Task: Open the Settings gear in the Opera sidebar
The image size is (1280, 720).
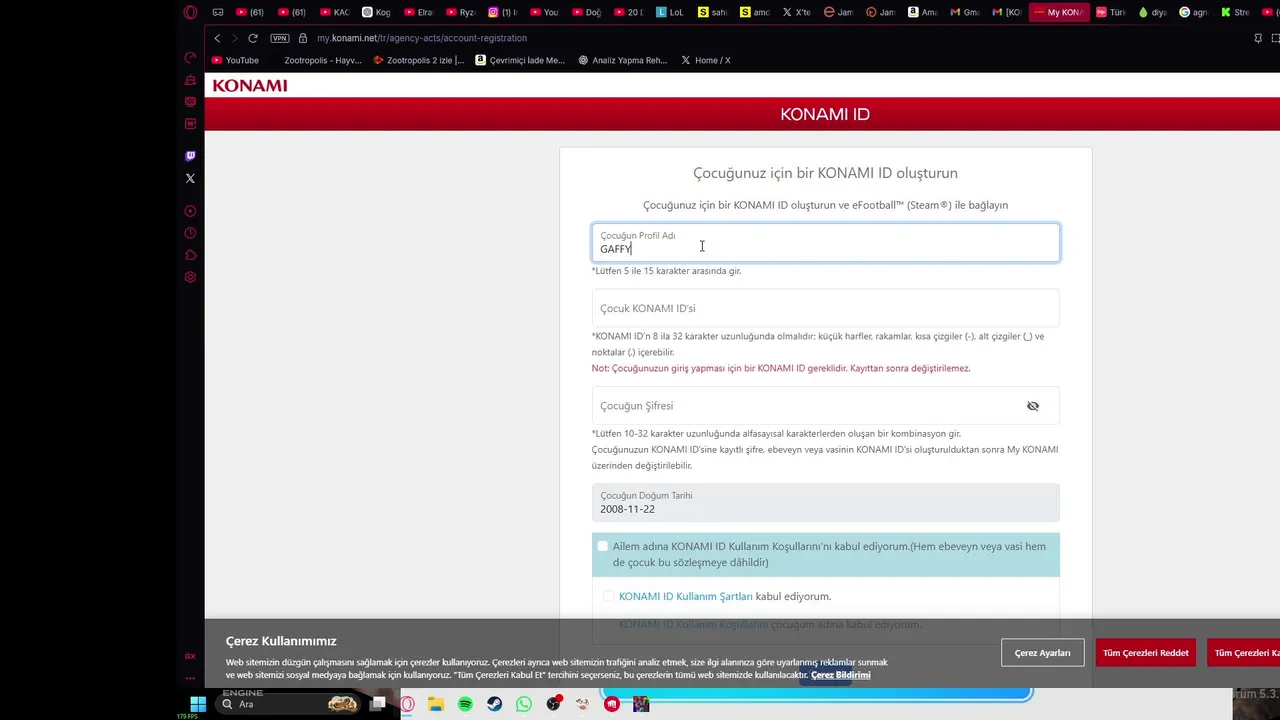Action: tap(190, 277)
